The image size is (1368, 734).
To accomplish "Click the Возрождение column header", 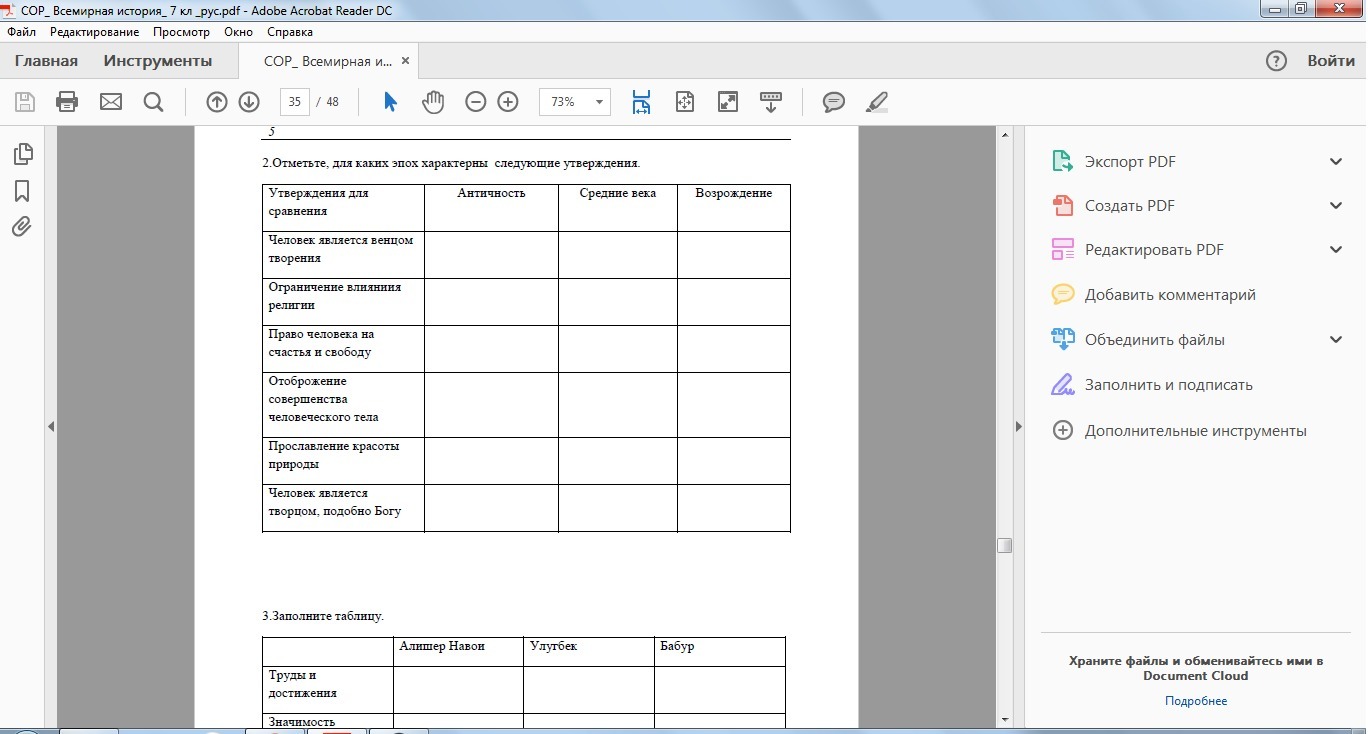I will click(x=734, y=193).
